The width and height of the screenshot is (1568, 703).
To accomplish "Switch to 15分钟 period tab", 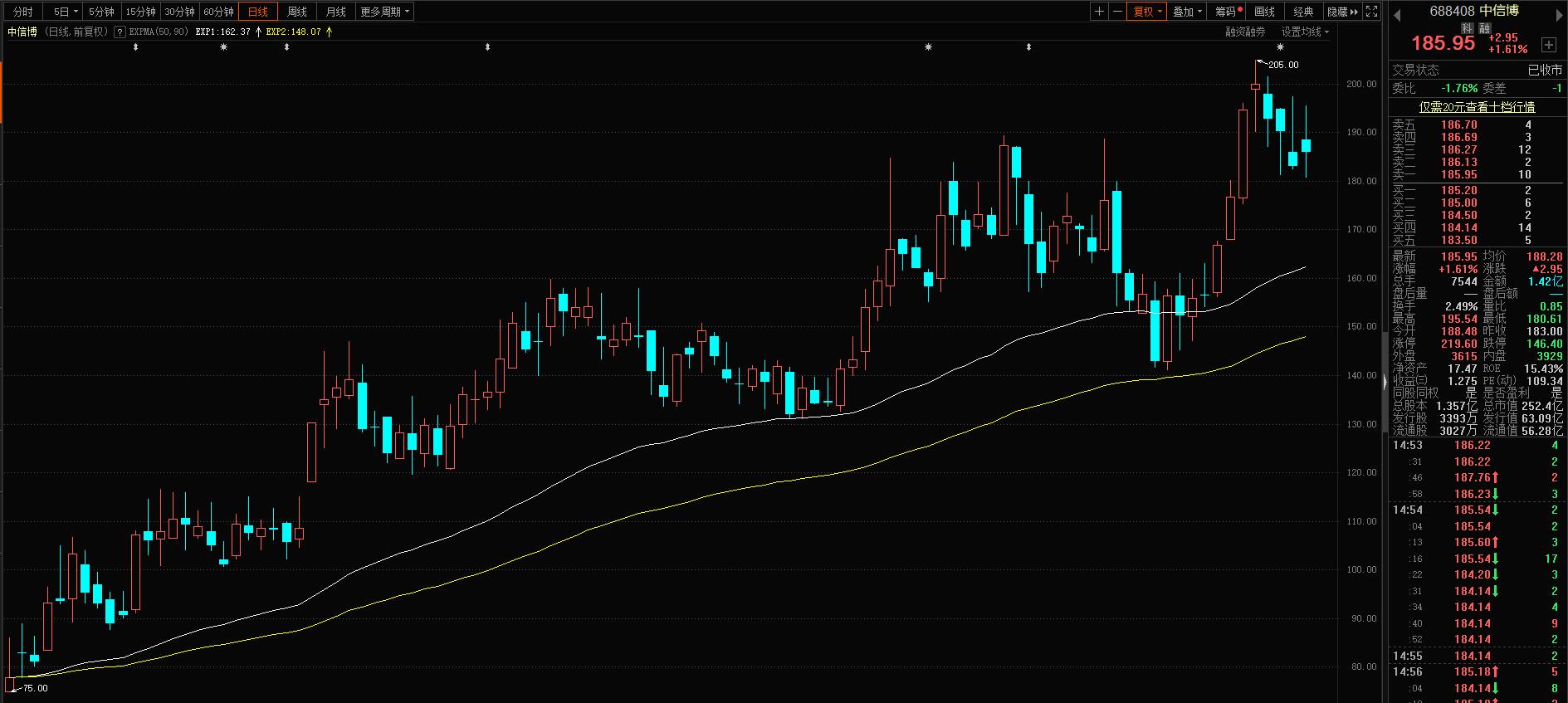I will click(x=140, y=12).
